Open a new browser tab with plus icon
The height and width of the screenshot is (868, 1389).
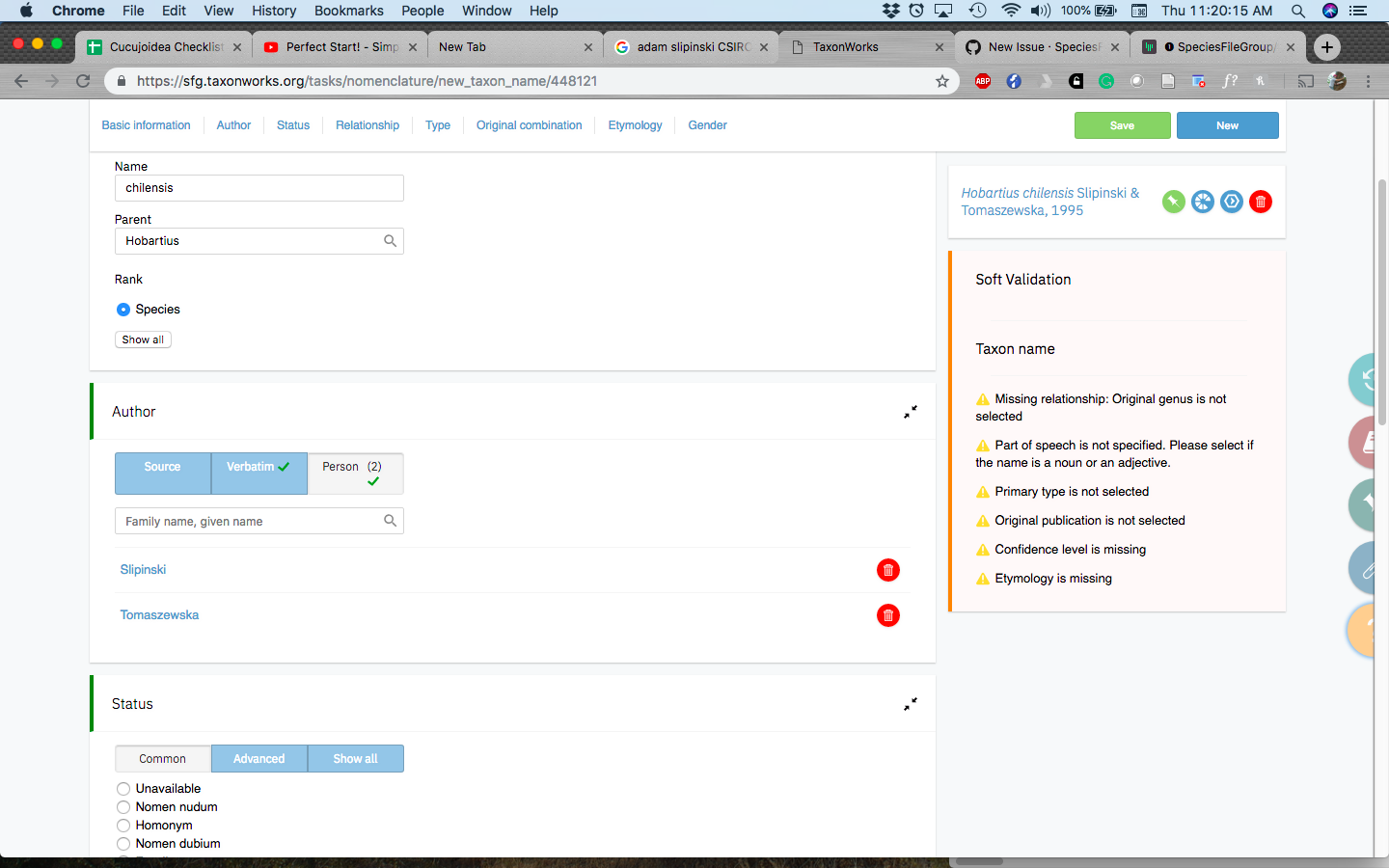[1327, 46]
